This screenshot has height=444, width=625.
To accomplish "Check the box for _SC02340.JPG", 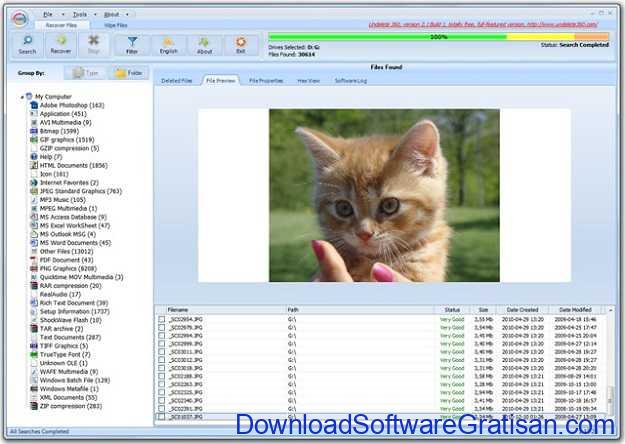I will pos(161,400).
